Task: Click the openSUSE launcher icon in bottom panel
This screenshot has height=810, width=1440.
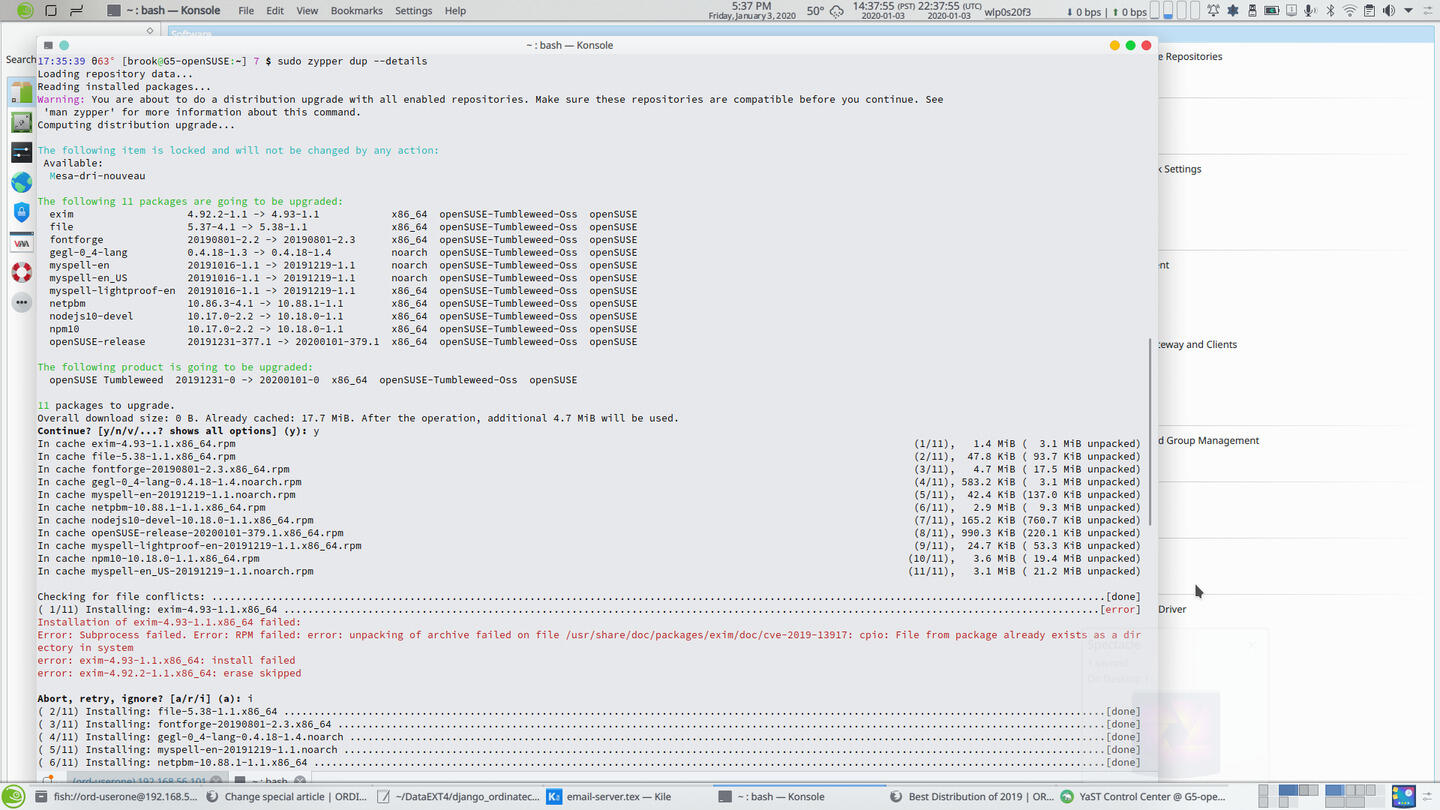Action: pyautogui.click(x=14, y=797)
